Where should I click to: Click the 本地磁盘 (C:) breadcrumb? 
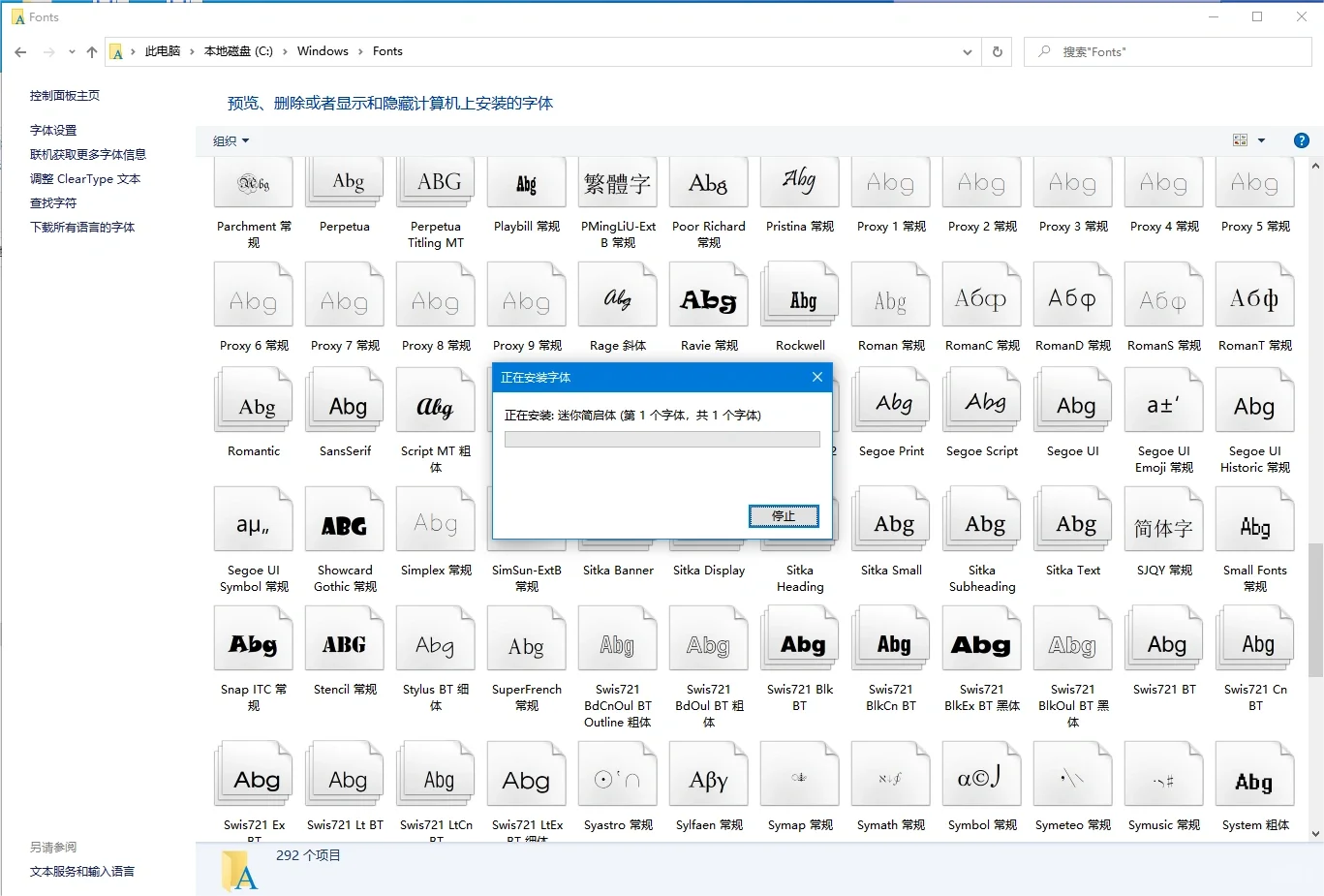tap(238, 51)
